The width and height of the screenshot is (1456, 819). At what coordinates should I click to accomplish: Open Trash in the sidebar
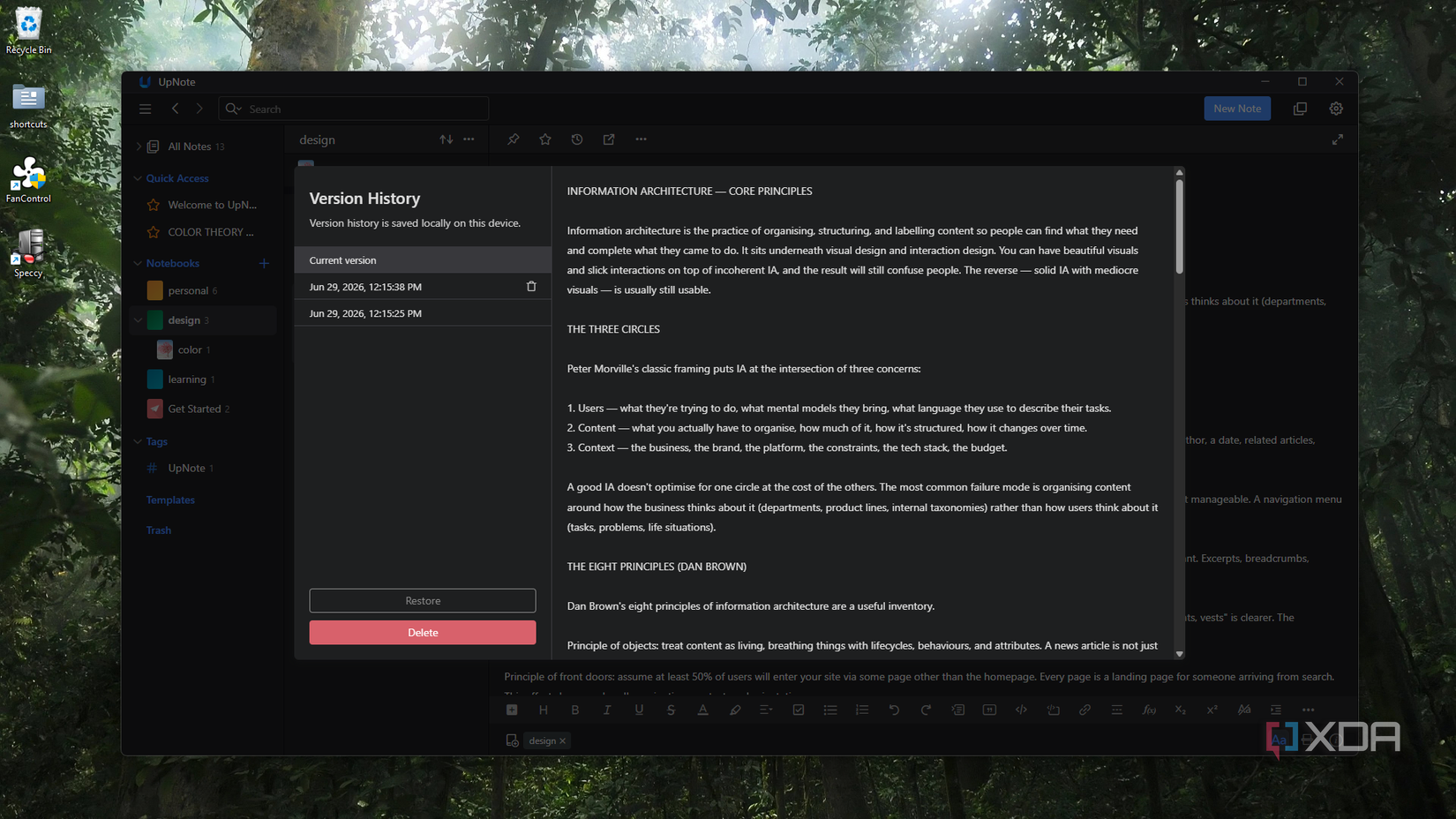point(159,530)
